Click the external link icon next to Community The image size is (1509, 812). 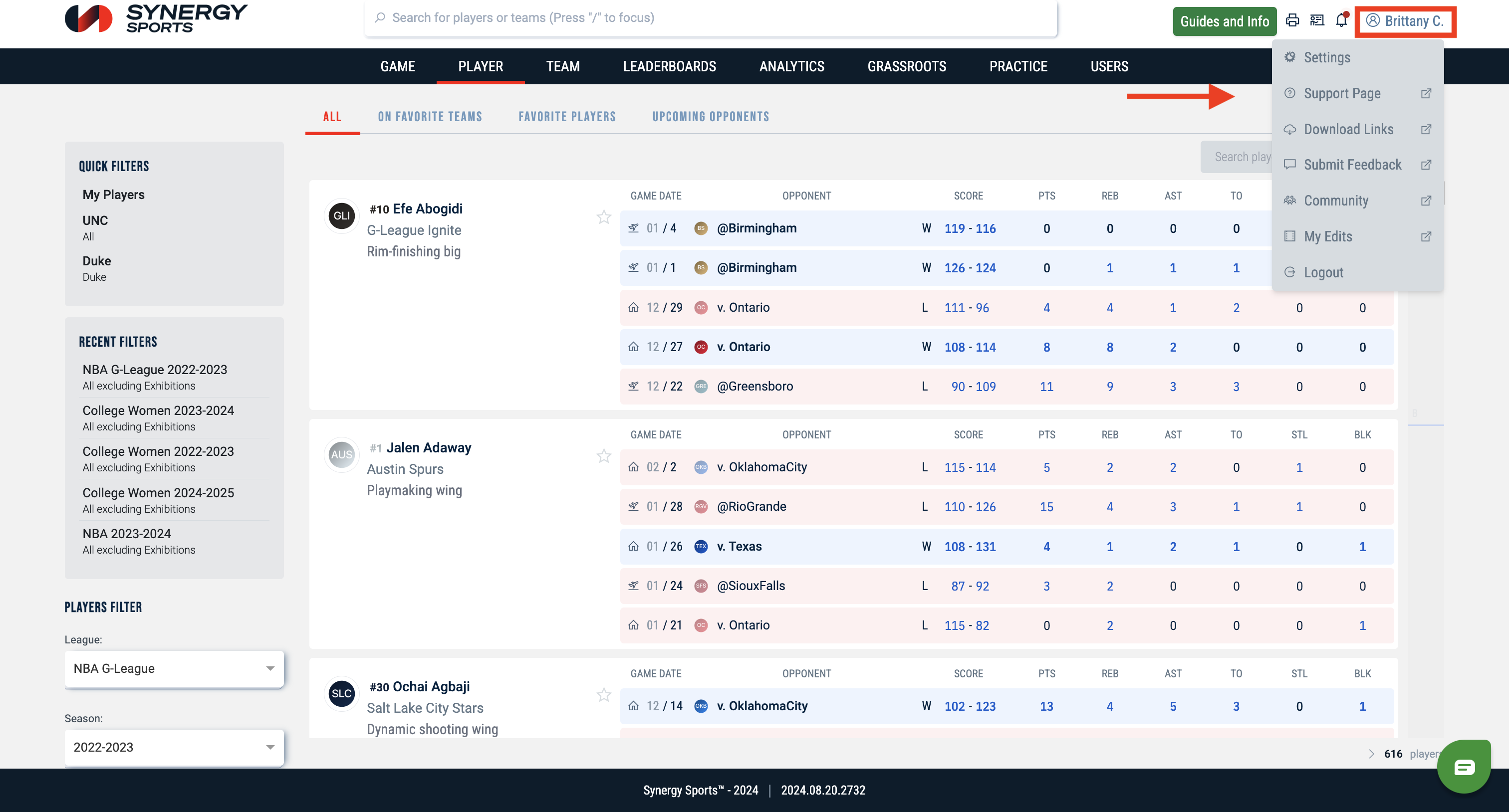point(1426,200)
